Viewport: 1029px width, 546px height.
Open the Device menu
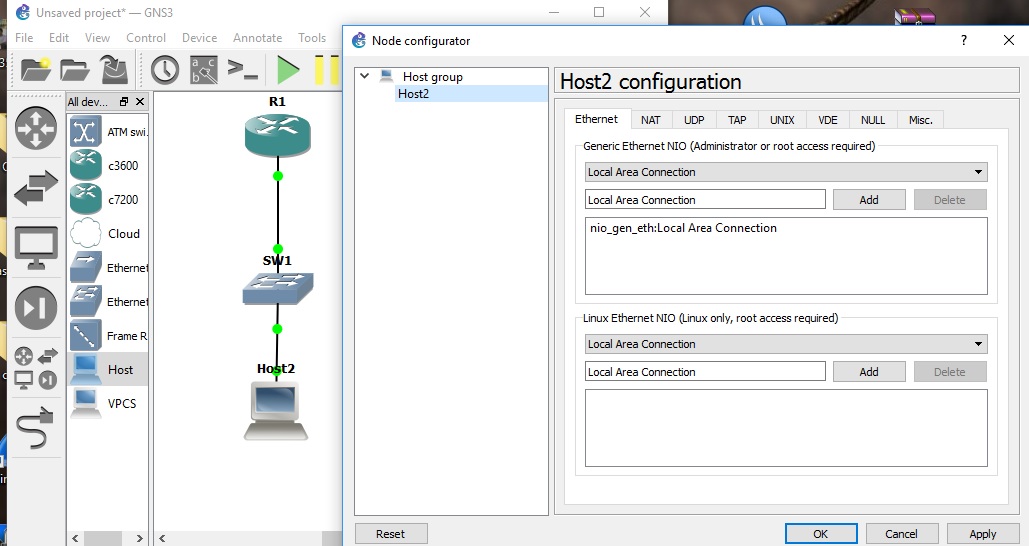click(x=200, y=37)
